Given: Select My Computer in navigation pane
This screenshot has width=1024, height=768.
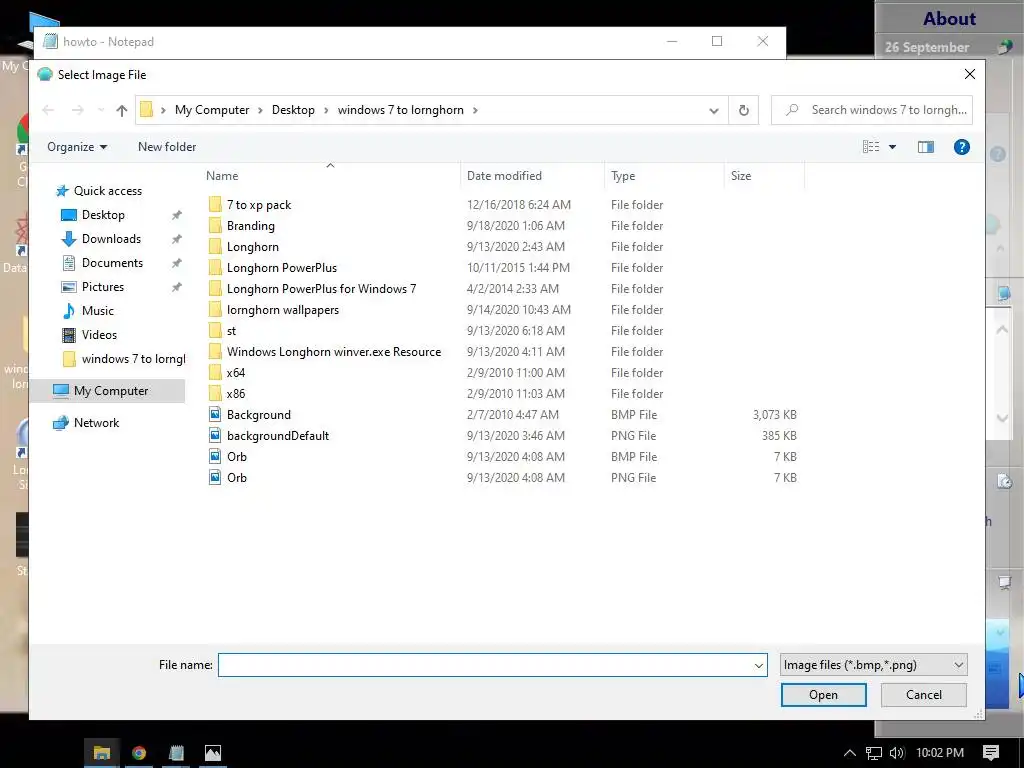Looking at the screenshot, I should point(110,391).
